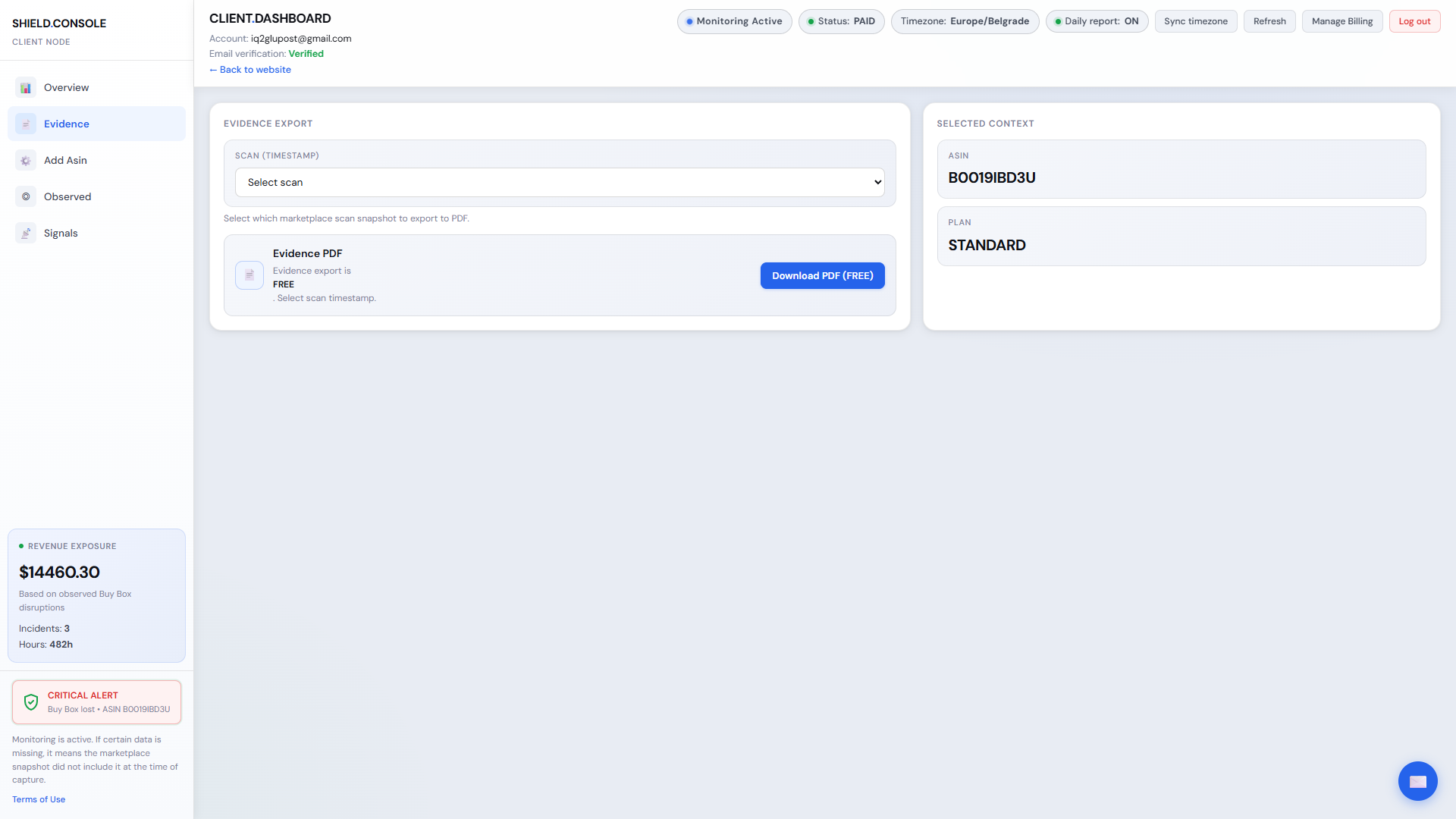Click the Log out button
1456x819 pixels.
point(1414,21)
